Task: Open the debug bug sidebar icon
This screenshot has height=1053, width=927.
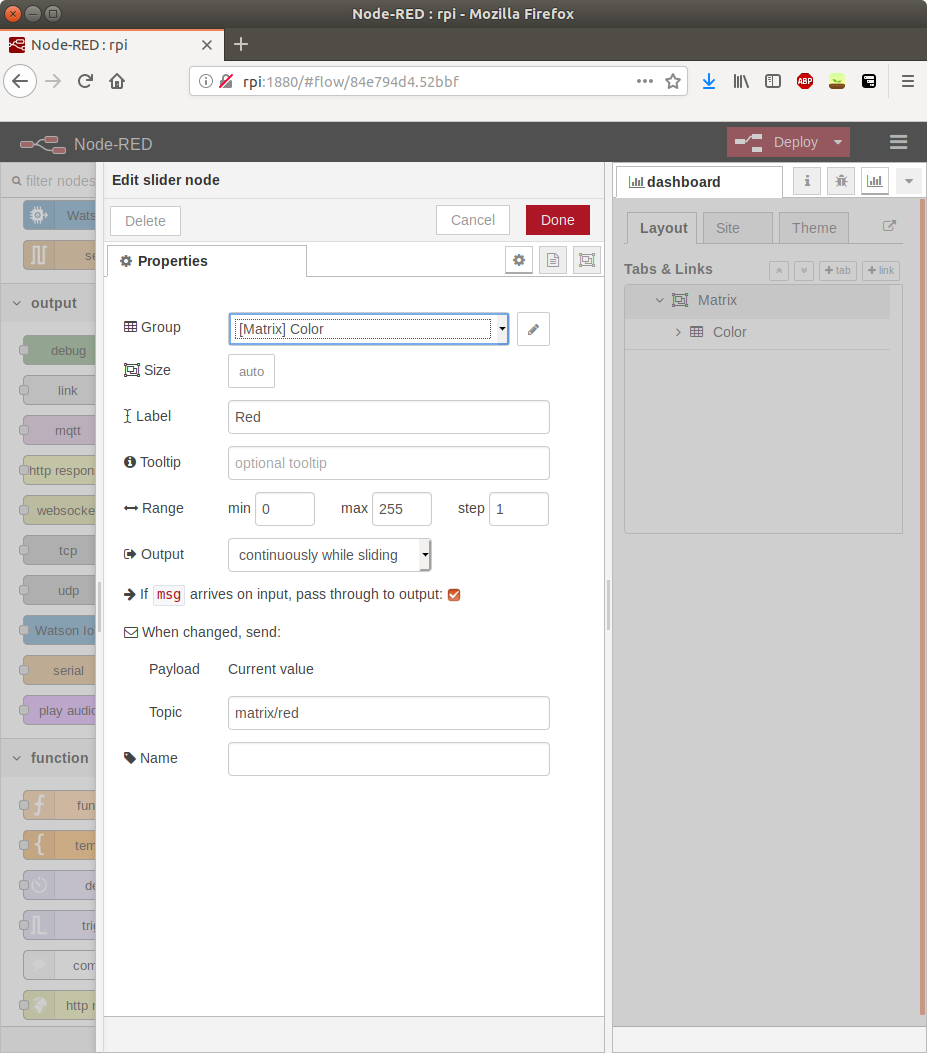Action: (841, 181)
